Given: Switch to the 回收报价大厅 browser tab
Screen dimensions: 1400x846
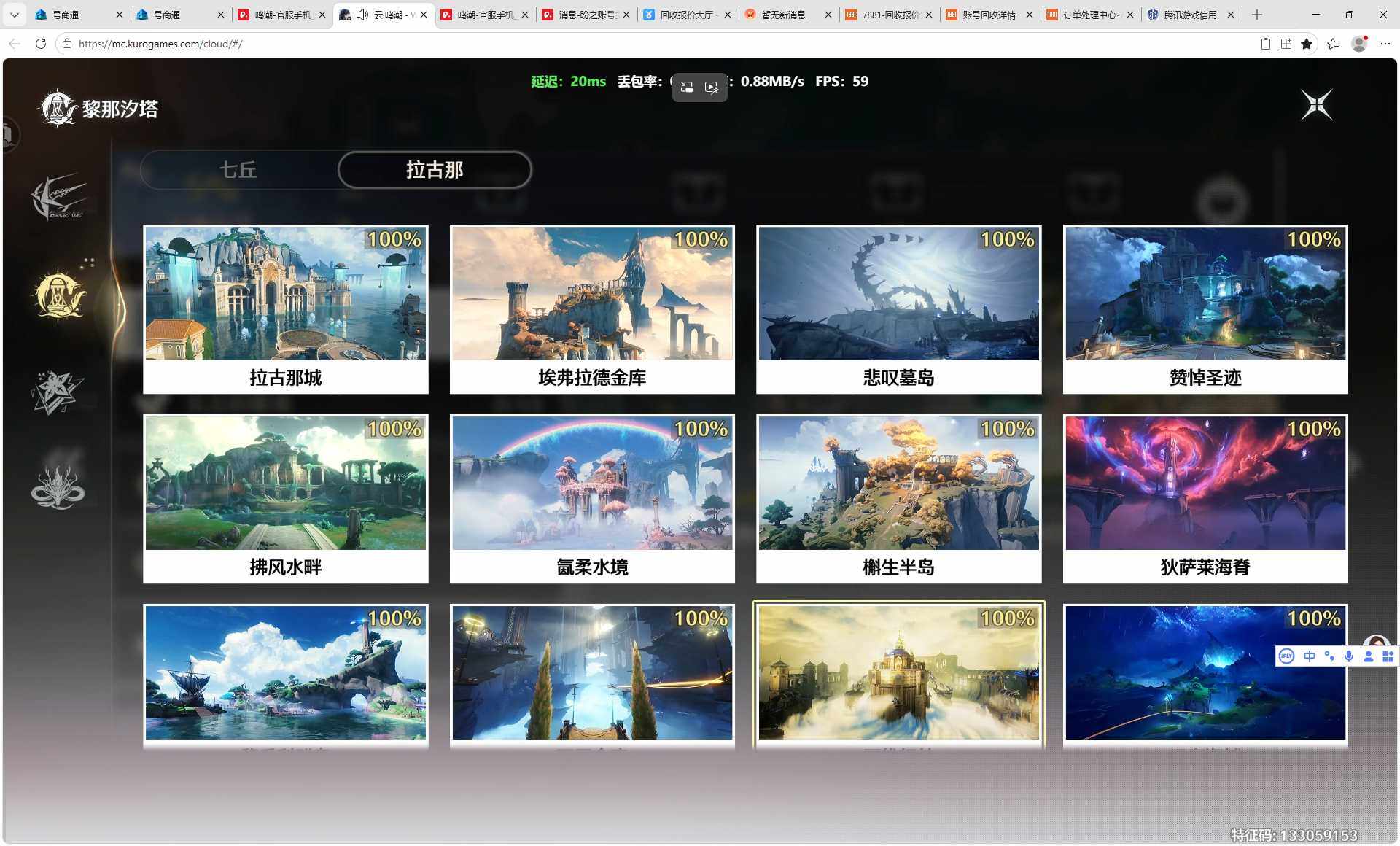Looking at the screenshot, I should coord(687,15).
